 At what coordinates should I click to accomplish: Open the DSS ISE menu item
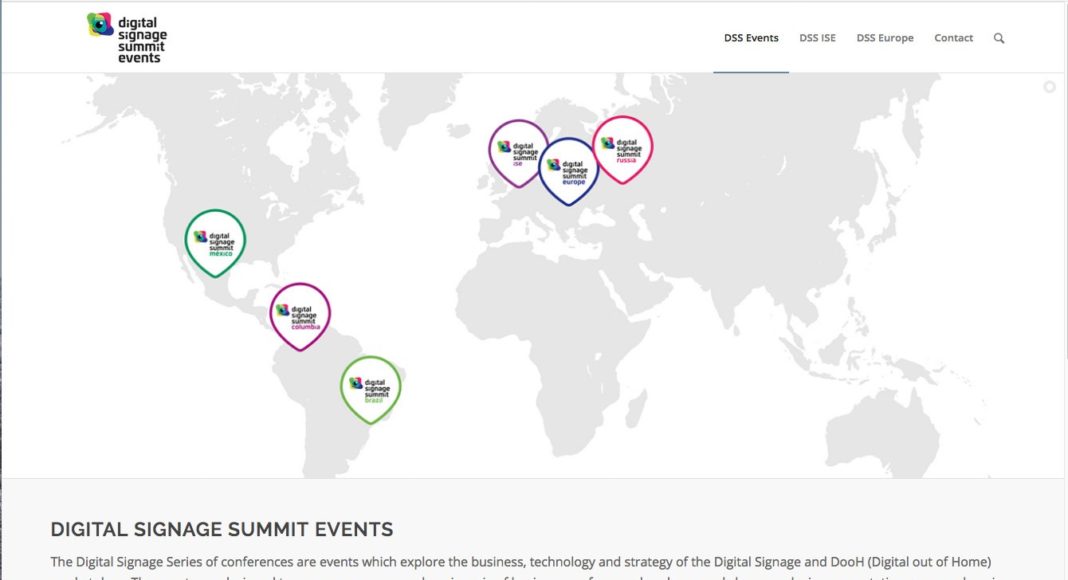[817, 38]
